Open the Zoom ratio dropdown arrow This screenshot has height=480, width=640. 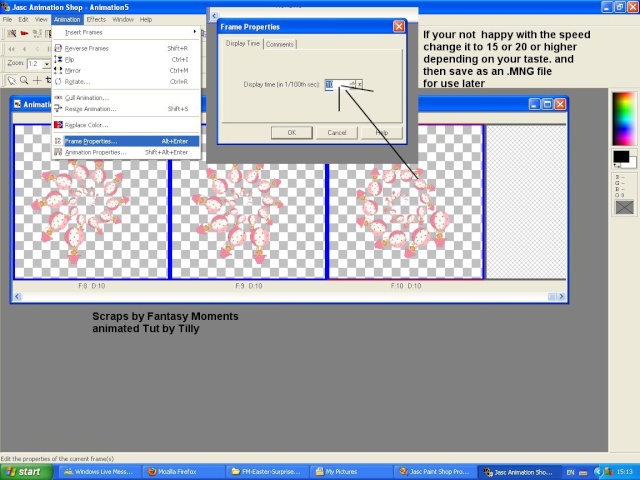47,64
